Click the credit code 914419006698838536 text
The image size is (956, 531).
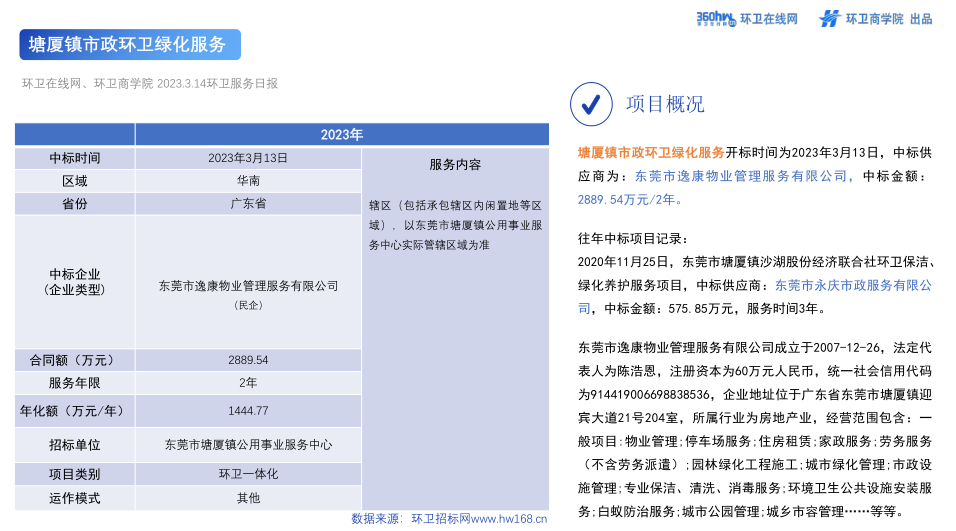653,394
